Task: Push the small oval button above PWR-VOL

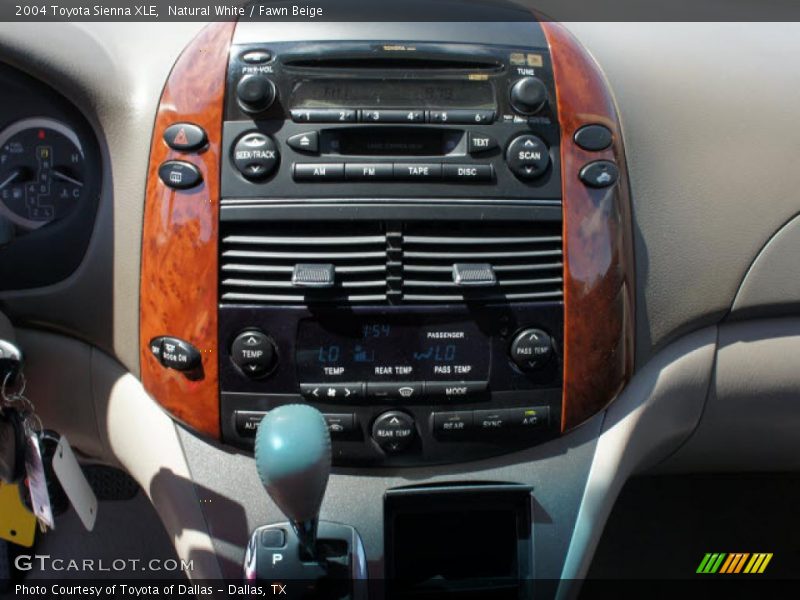Action: pos(256,57)
